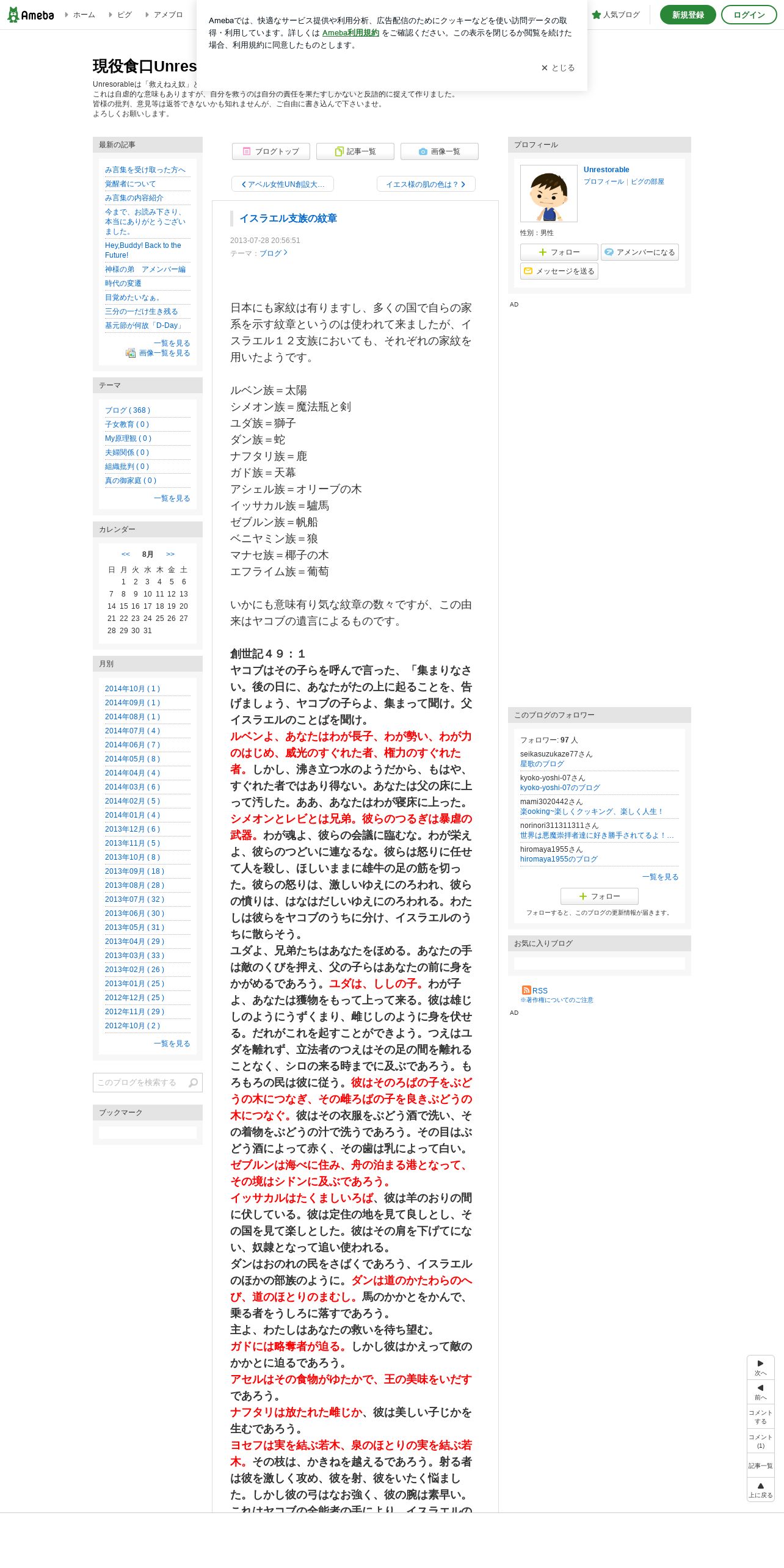
Task: Click メッセージを送る envelope button
Action: tap(559, 271)
